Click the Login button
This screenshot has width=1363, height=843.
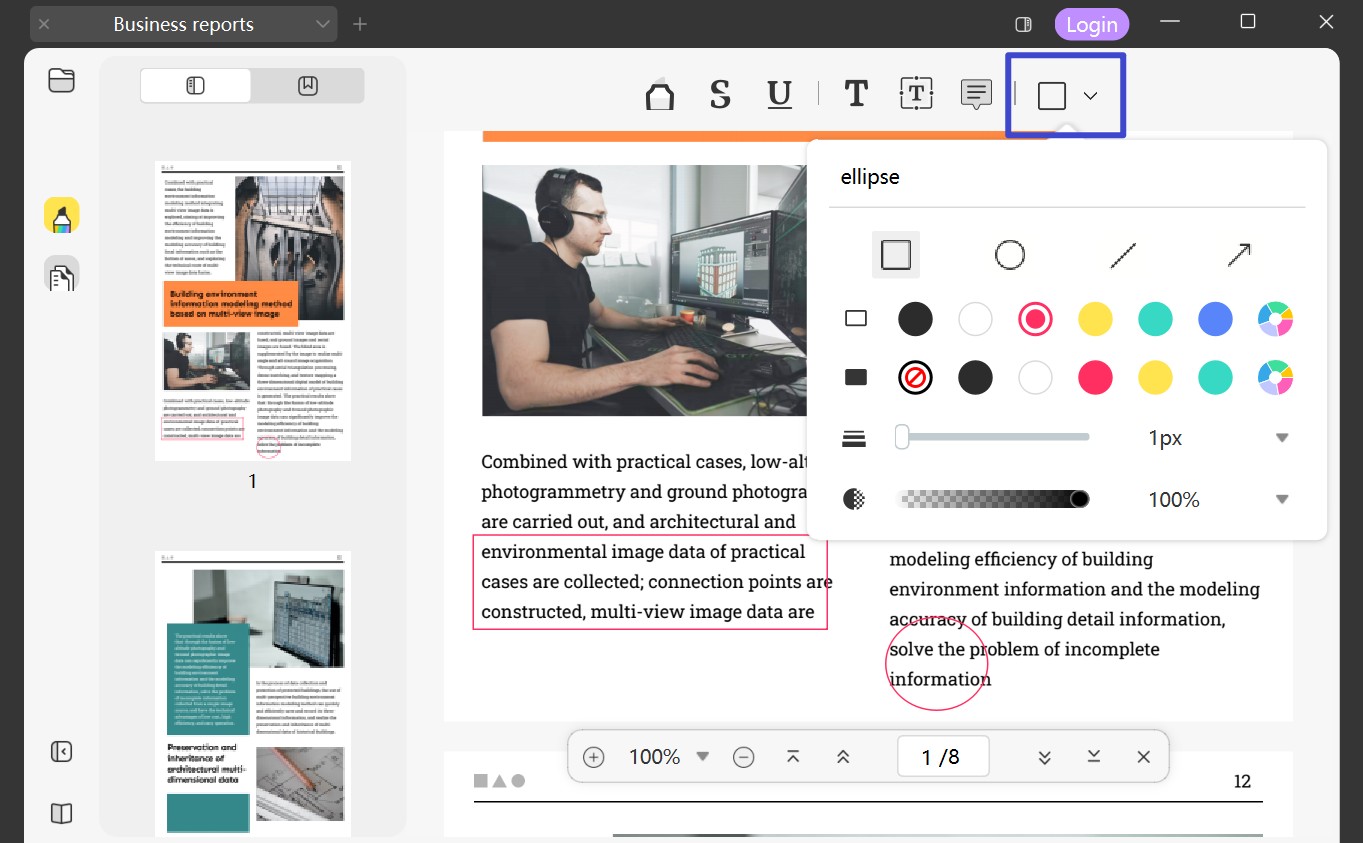tap(1091, 25)
